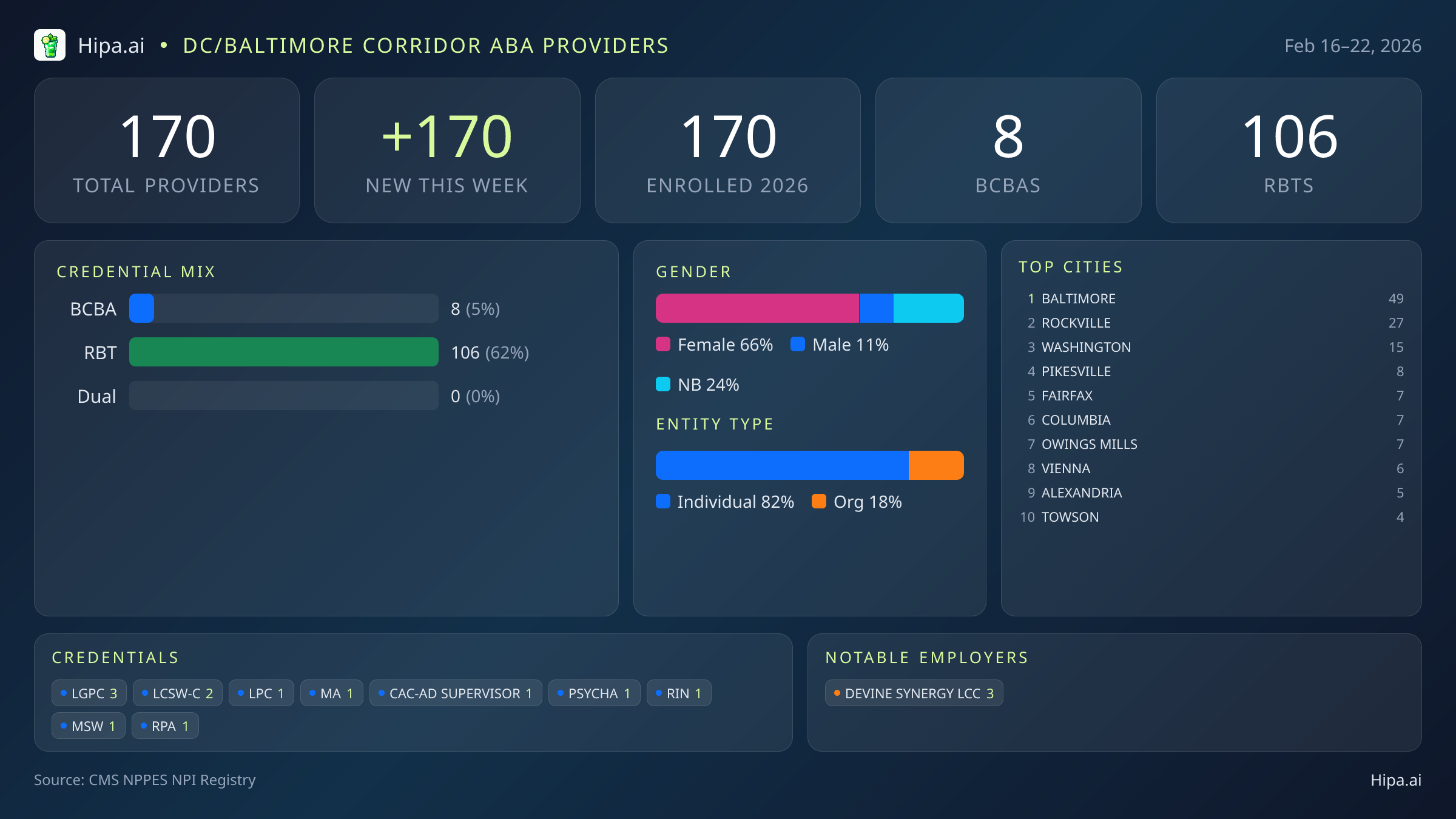Select the Male legend swatch

[799, 344]
